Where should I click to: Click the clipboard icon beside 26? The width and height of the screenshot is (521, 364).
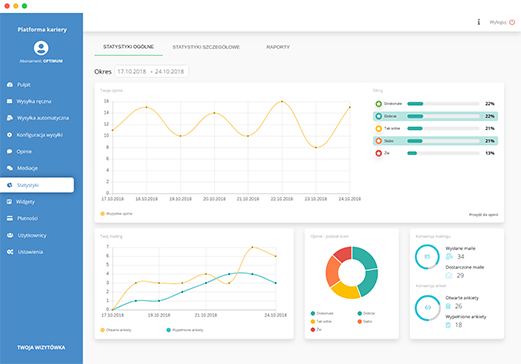tap(448, 306)
